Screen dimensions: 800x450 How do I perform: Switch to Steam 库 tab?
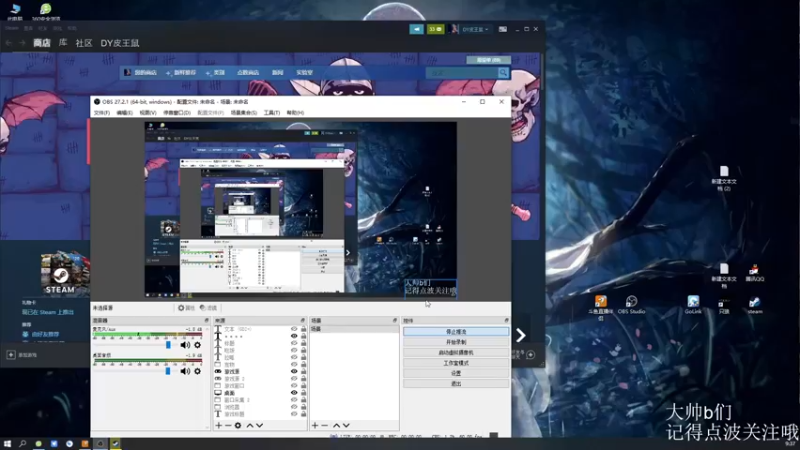point(63,43)
